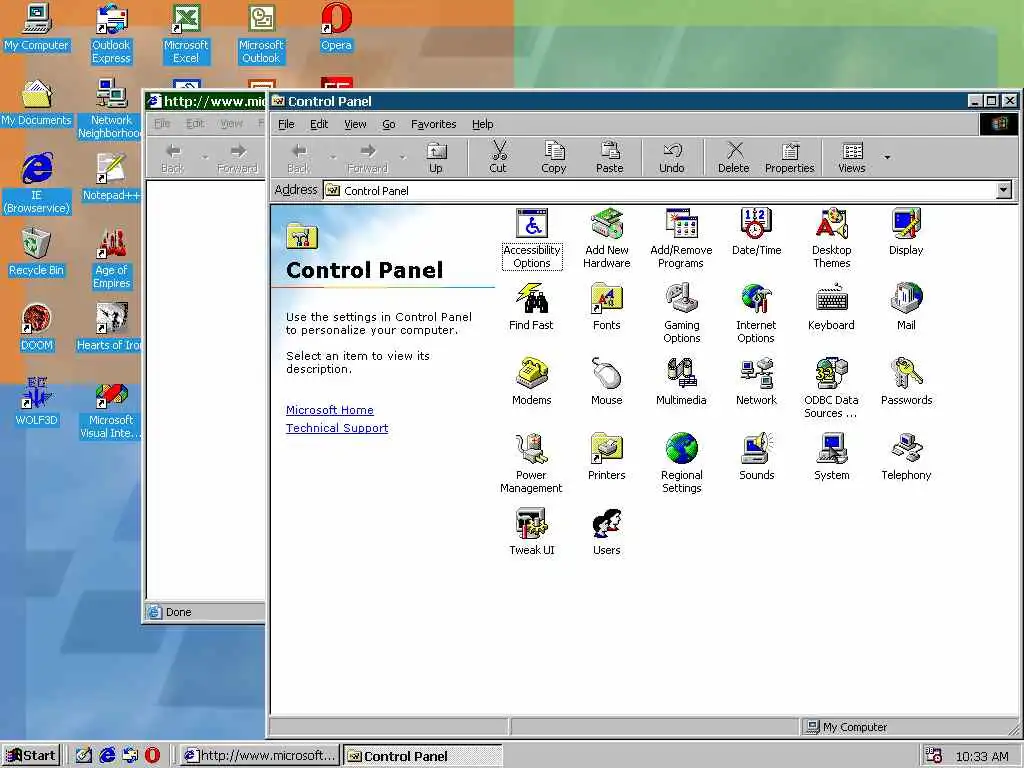This screenshot has height=768, width=1024.
Task: Select the Tweak UI applet
Action: click(532, 533)
